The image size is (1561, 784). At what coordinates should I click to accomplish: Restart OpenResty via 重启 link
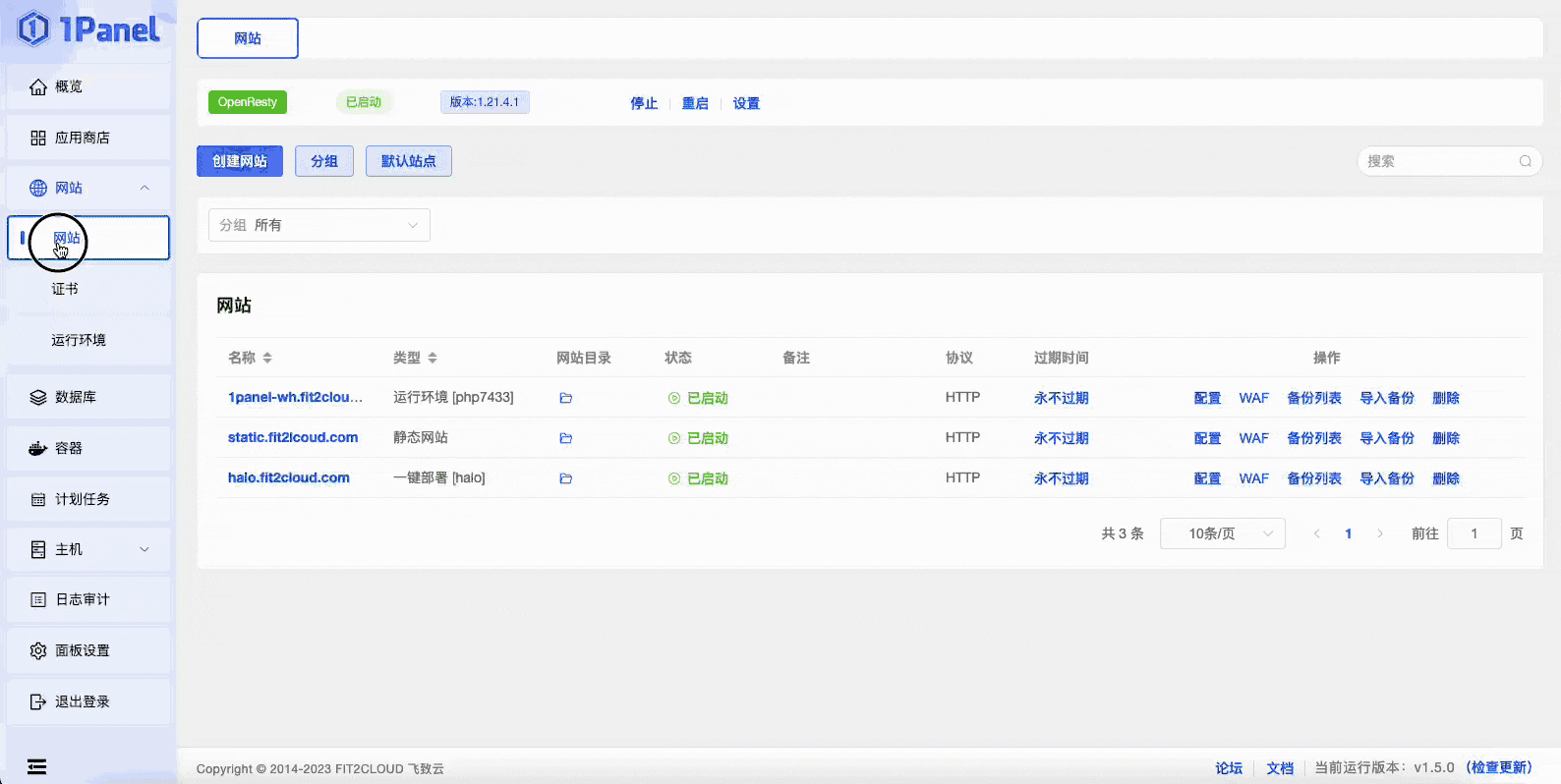tap(695, 103)
